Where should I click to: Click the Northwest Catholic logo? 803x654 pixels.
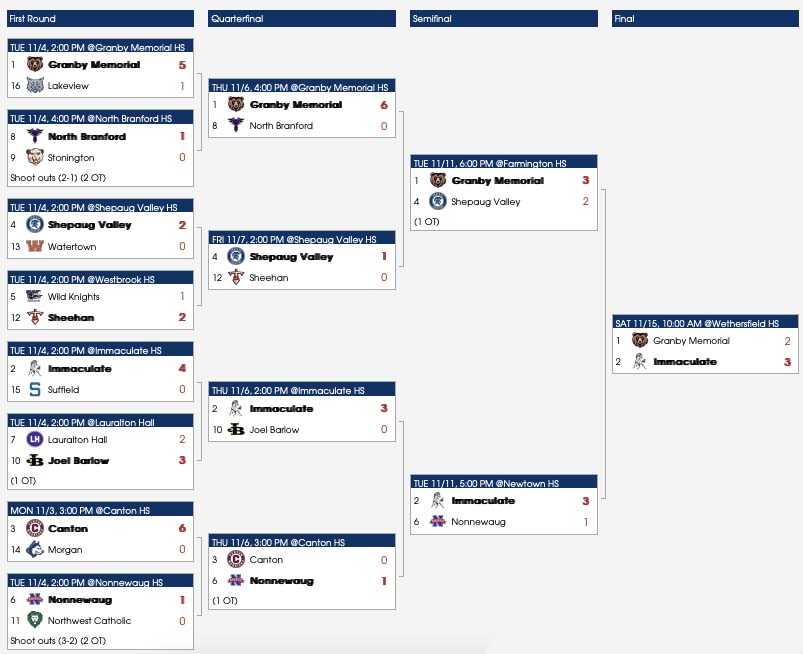[x=35, y=621]
